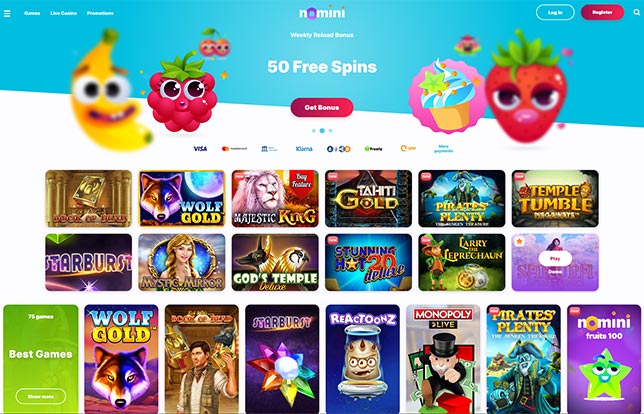Go to third carousel slide dot
The image size is (644, 414).
point(331,131)
